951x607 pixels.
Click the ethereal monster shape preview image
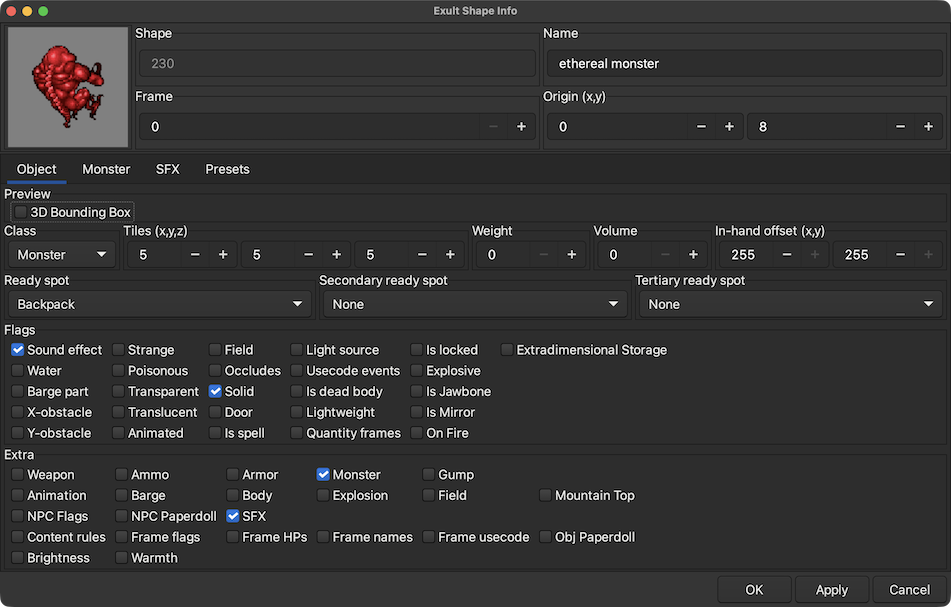[x=68, y=87]
